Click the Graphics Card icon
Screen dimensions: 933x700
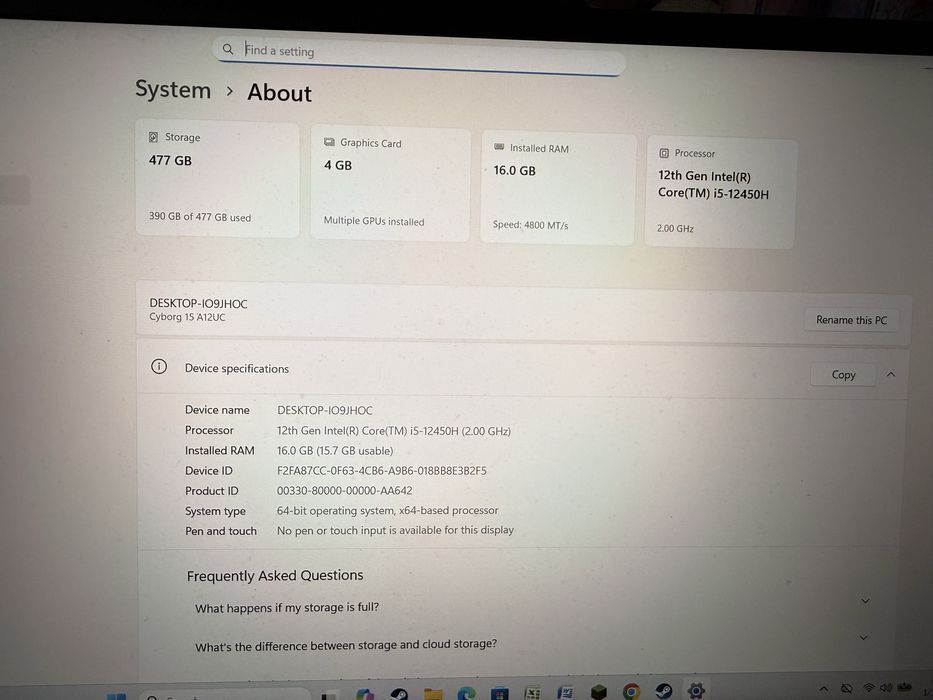pyautogui.click(x=329, y=142)
